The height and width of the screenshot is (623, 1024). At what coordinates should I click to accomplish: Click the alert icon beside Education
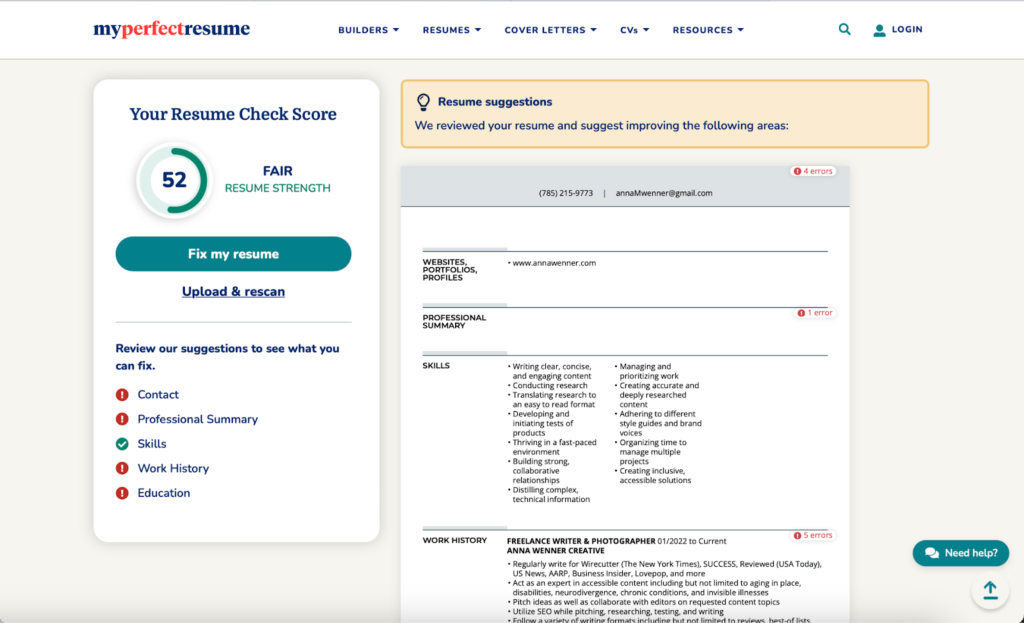point(122,492)
